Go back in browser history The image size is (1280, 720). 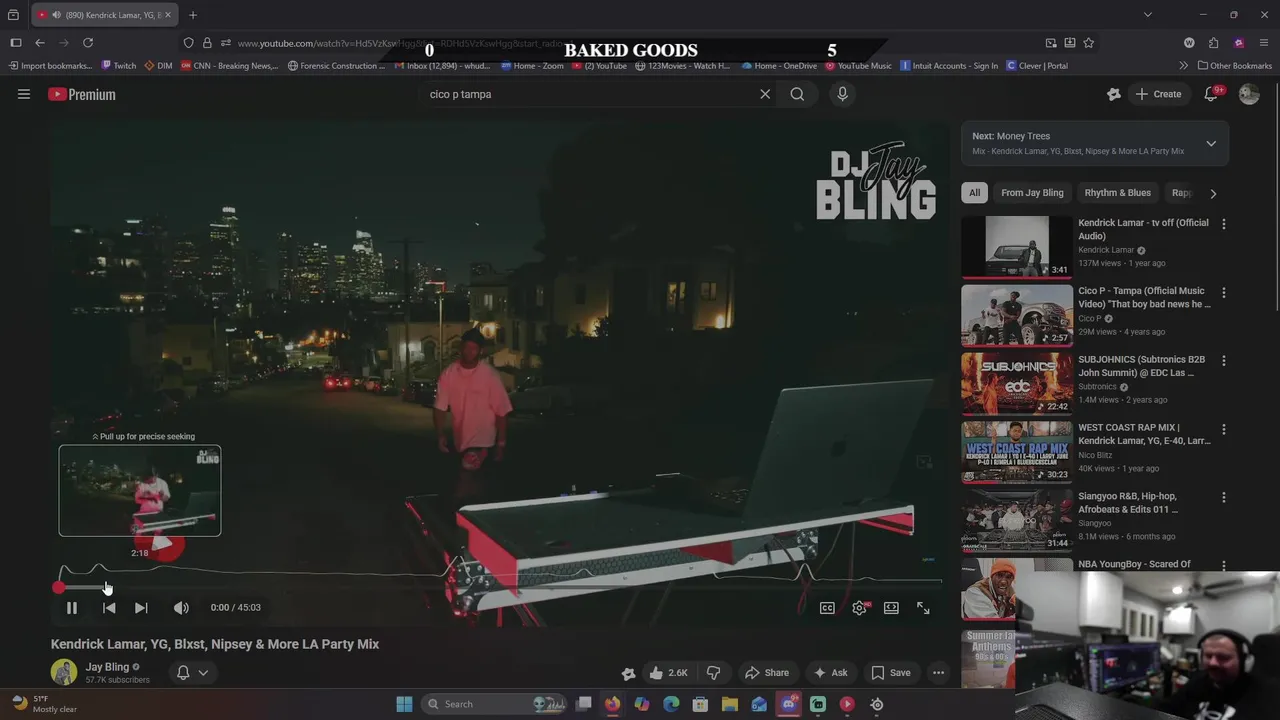[39, 43]
